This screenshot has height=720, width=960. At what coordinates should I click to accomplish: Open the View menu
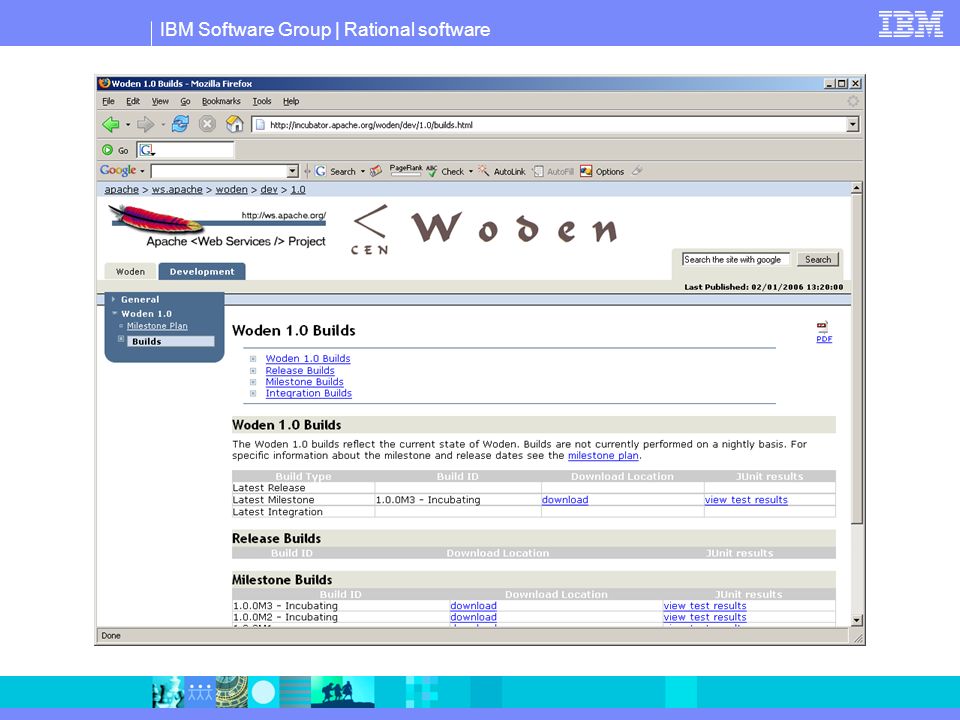coord(160,101)
